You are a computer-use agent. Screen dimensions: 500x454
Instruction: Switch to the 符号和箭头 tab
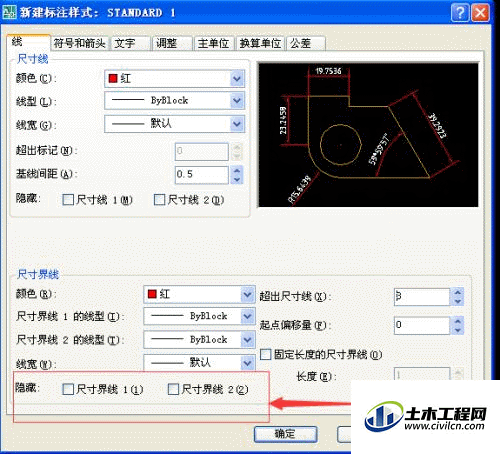coord(79,43)
